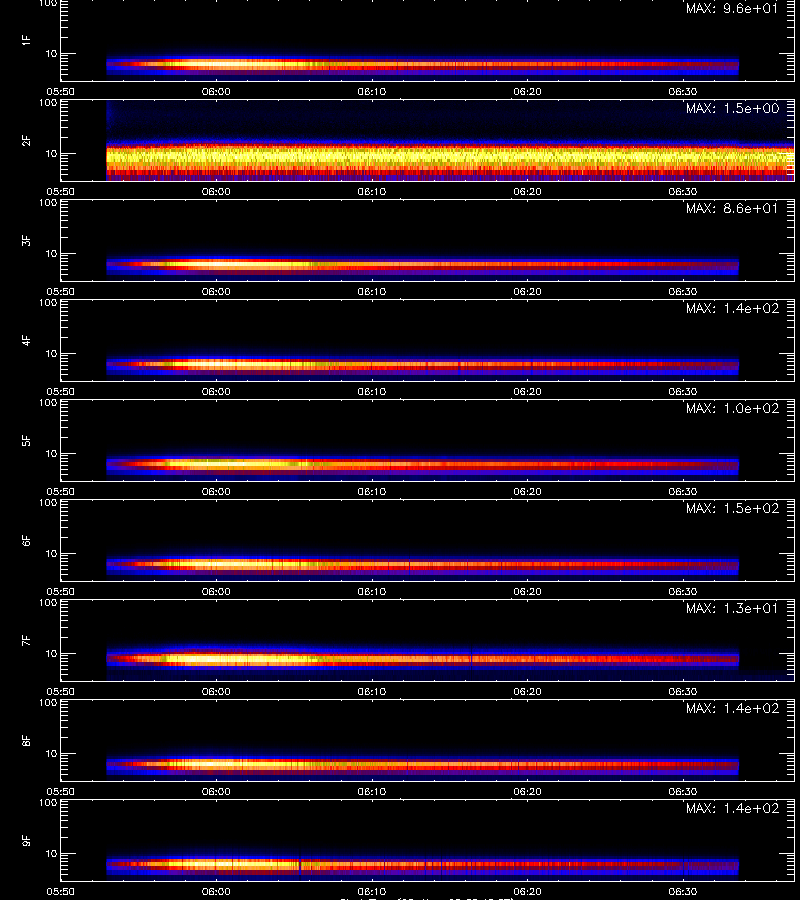Click the 100 y-axis label of panel 5F

tap(48, 402)
